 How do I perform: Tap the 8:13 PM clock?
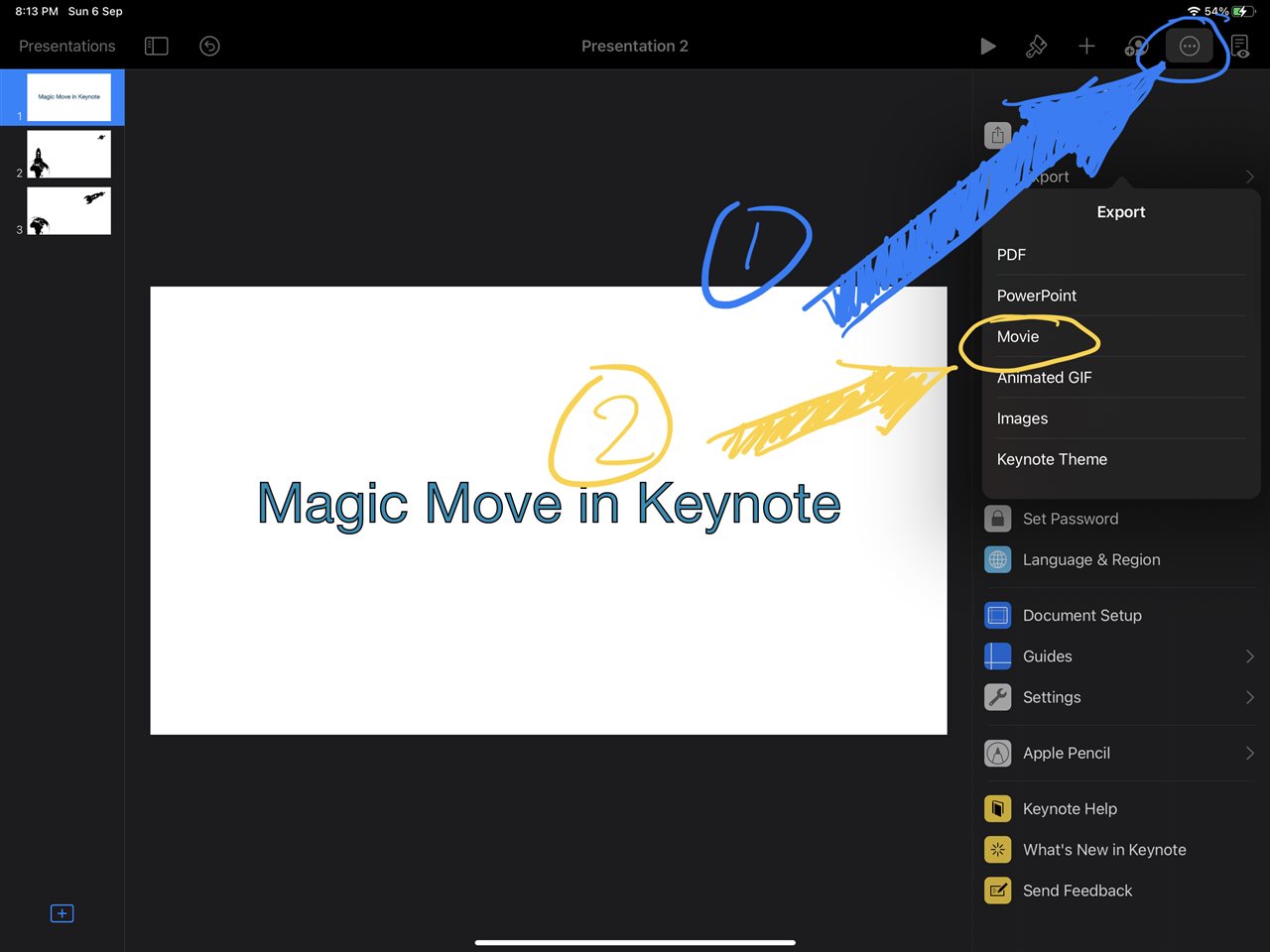click(37, 11)
